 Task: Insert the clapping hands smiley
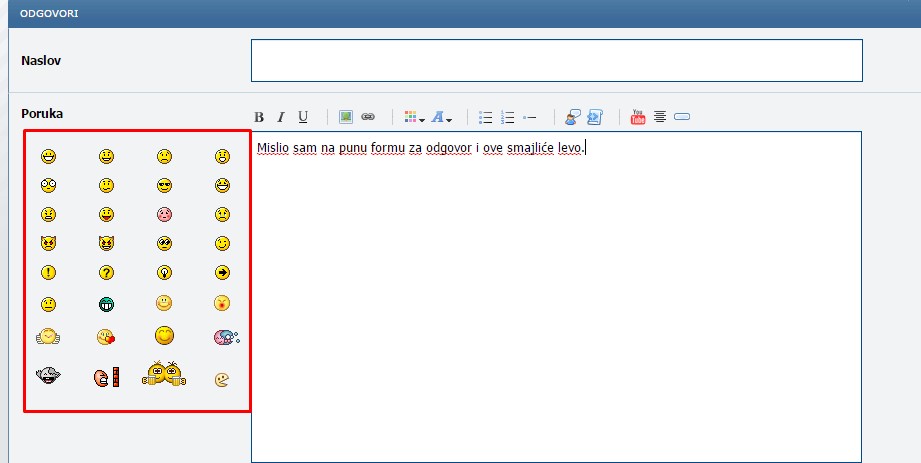click(48, 337)
